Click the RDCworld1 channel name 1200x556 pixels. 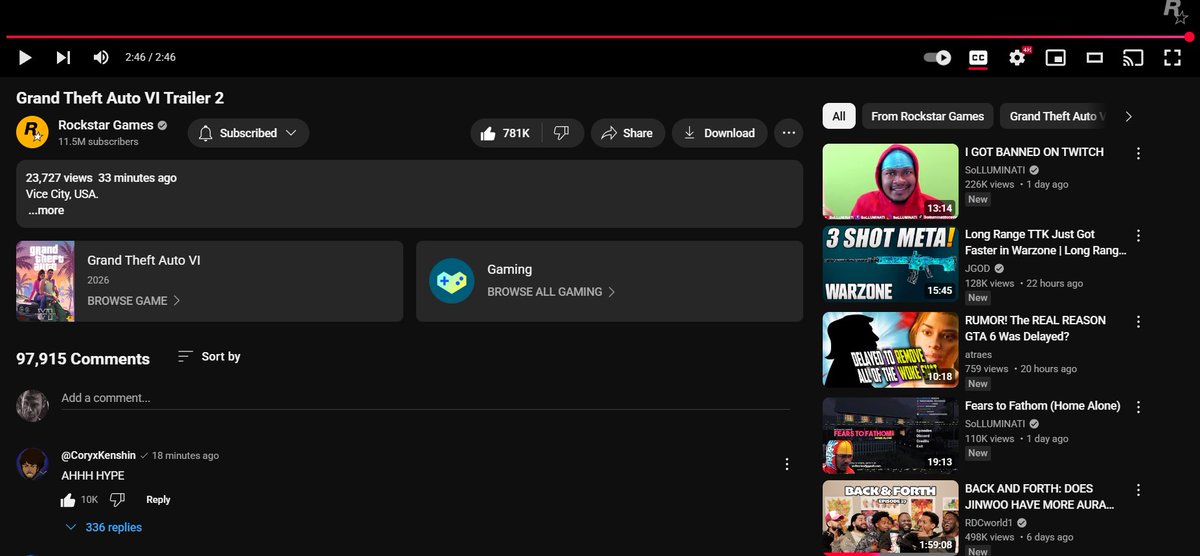pyautogui.click(x=989, y=523)
